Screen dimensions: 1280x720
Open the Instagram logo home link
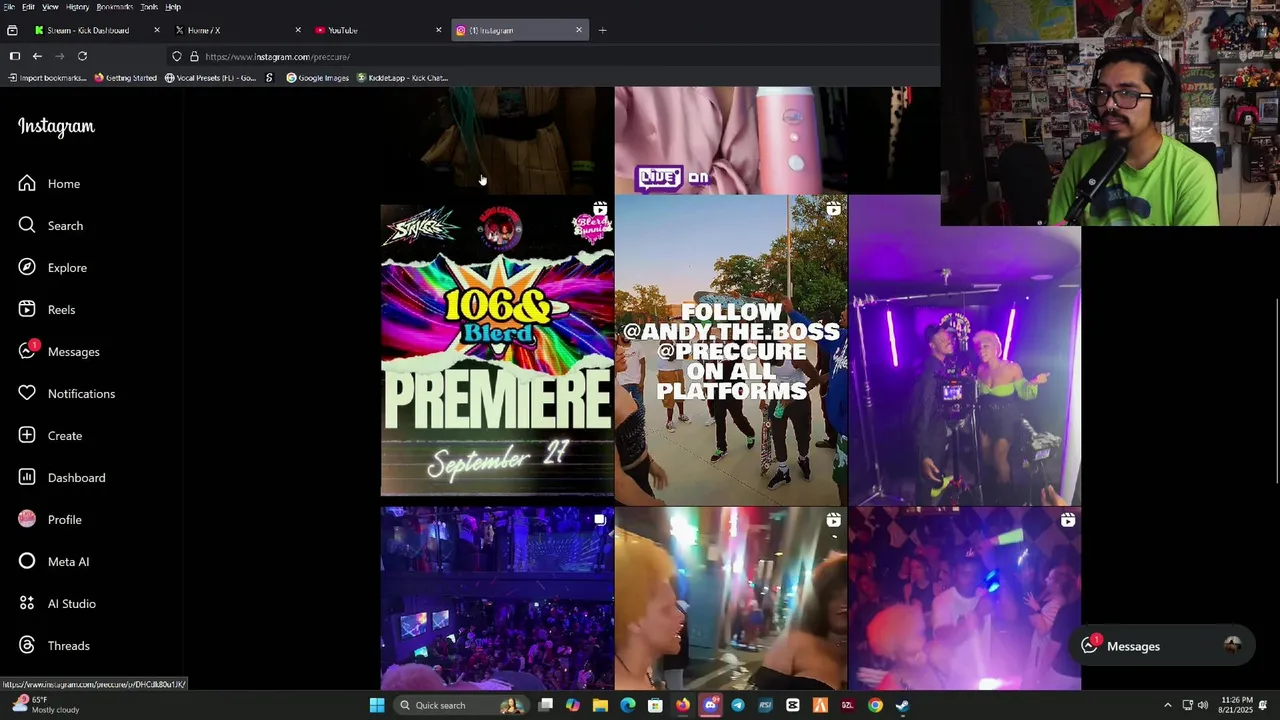click(x=56, y=126)
